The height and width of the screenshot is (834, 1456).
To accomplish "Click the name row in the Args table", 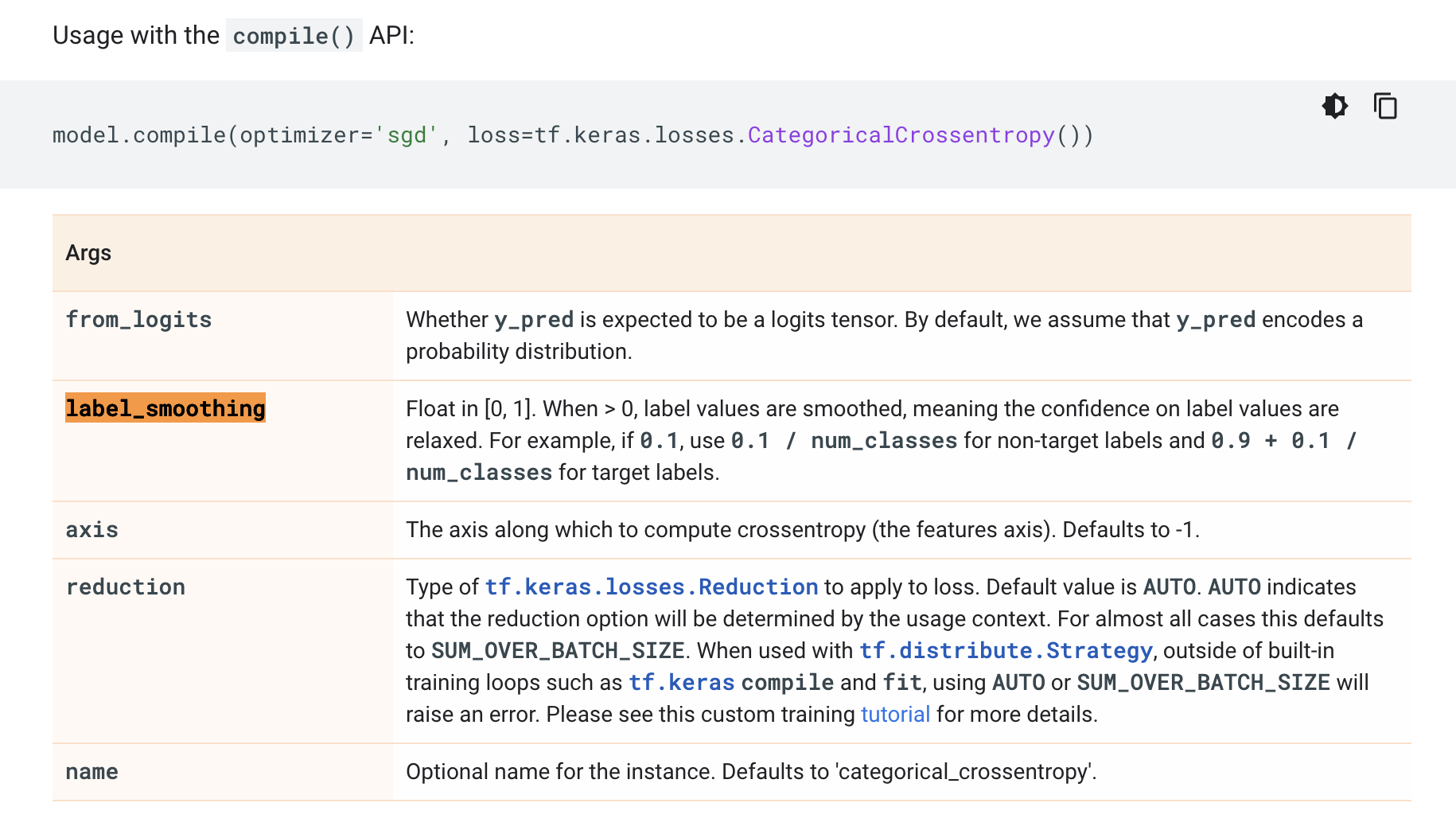I will coord(91,771).
